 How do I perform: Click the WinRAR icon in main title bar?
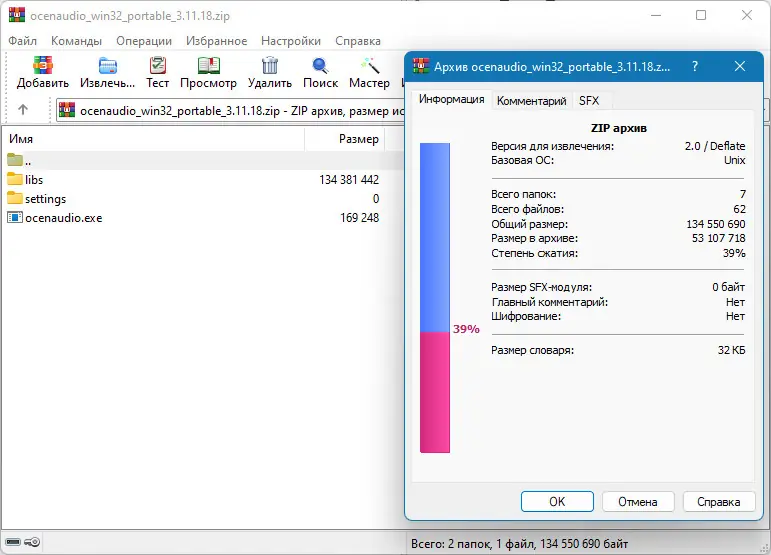(x=17, y=15)
